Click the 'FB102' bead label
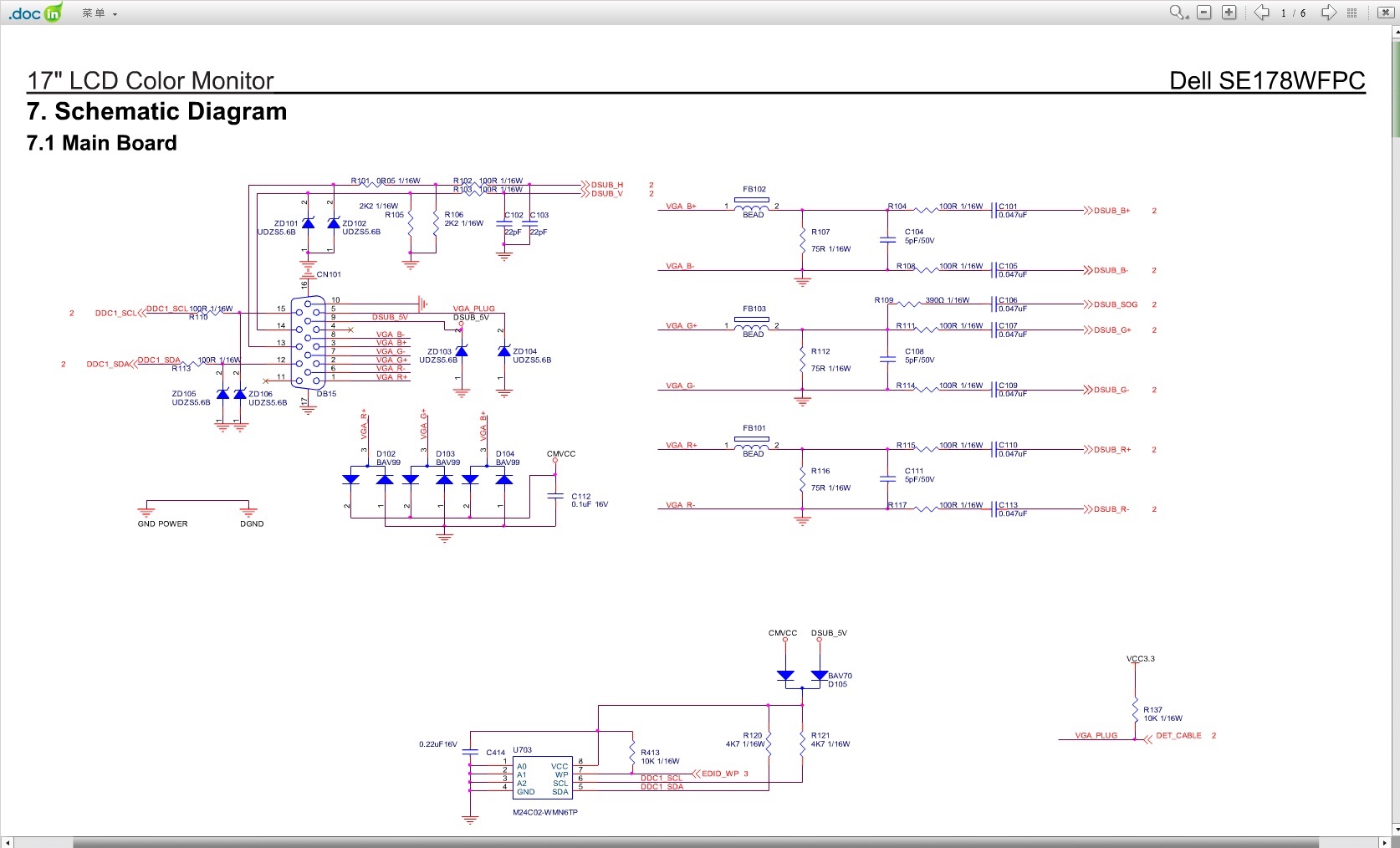Screen dimensions: 1400x848 click(754, 190)
